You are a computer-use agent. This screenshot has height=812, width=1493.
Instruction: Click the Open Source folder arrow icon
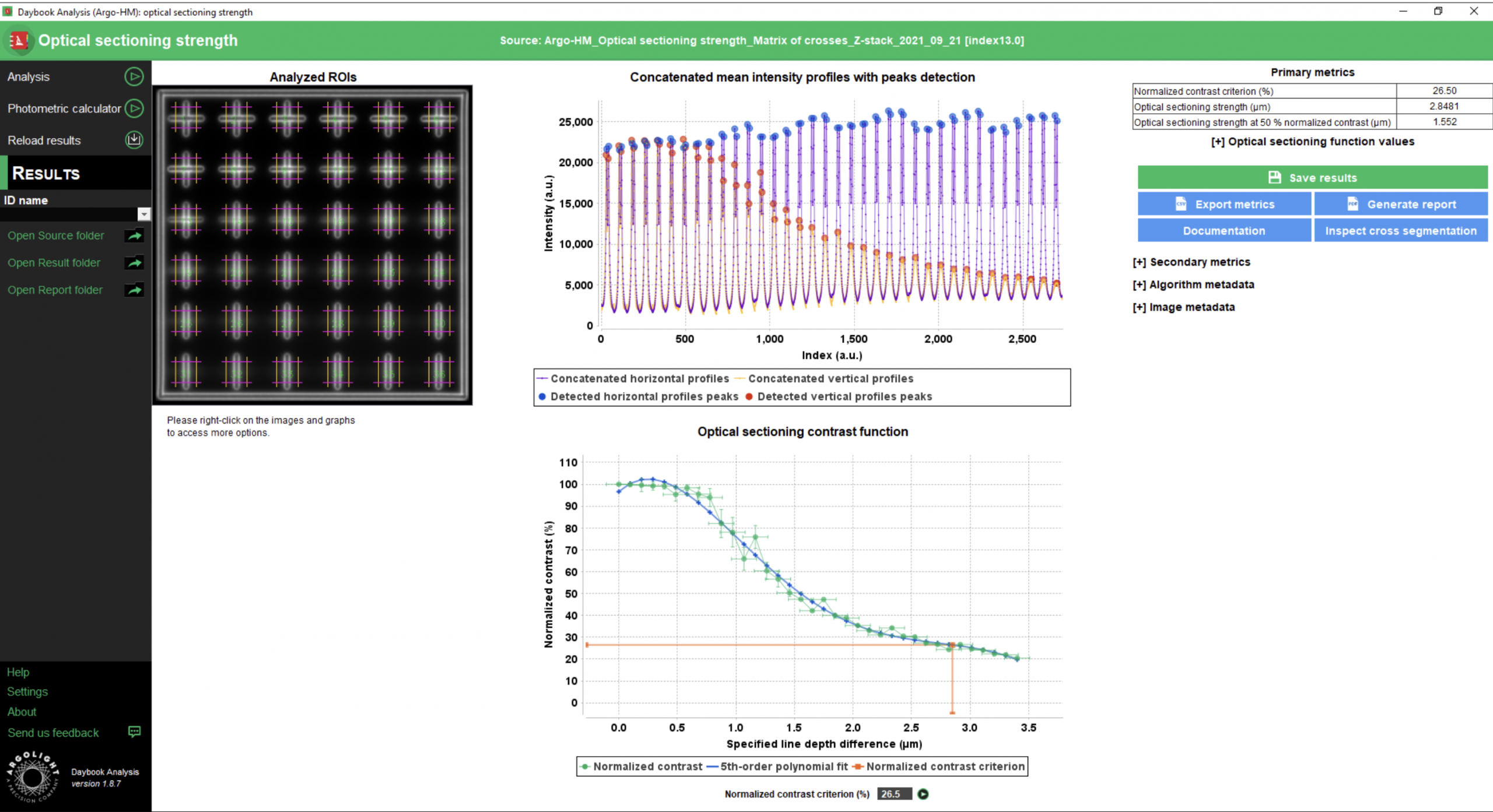point(135,235)
